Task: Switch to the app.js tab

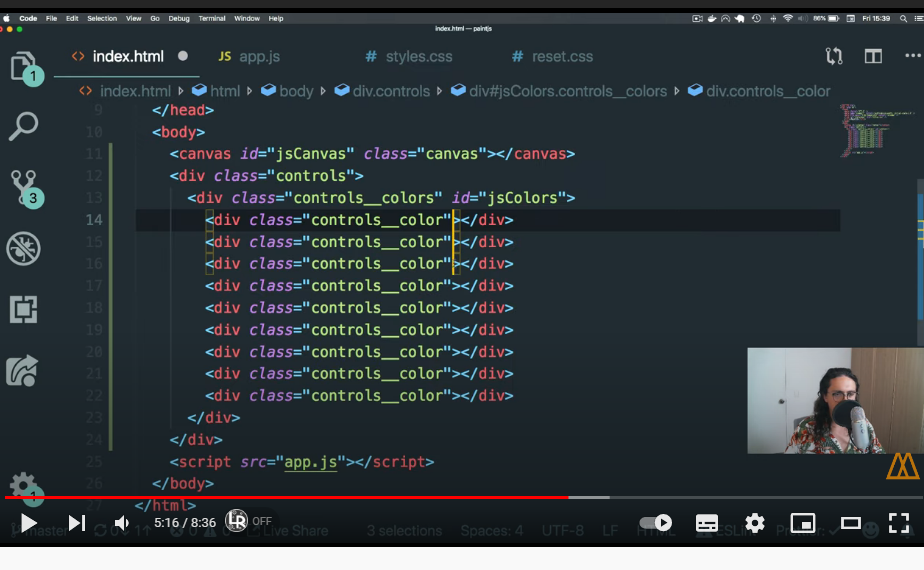Action: coord(249,57)
